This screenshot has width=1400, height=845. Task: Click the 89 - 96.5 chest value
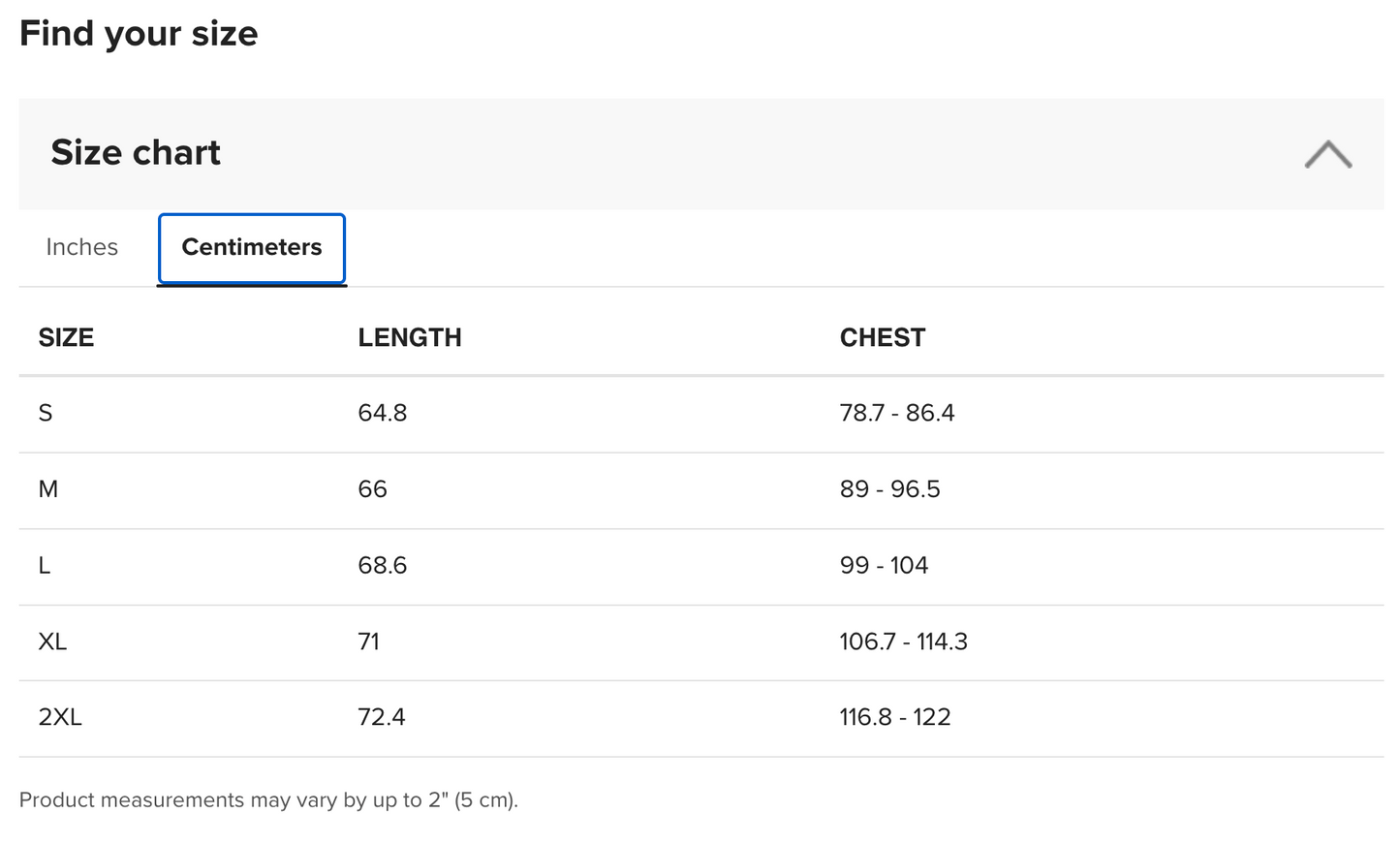(890, 489)
